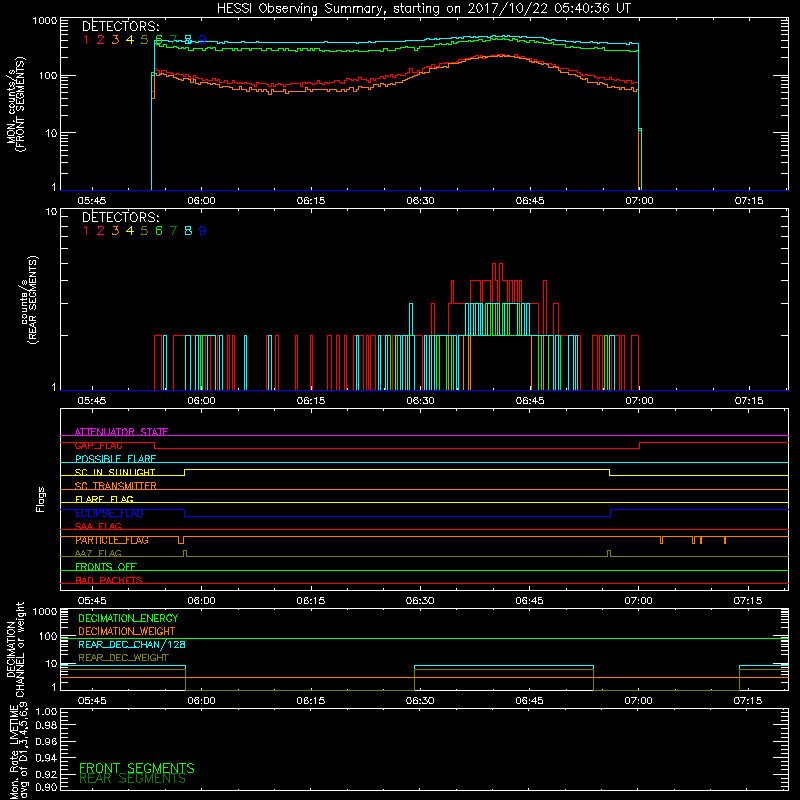
Task: Click the 100 y-axis label of decimation plot
Action: tap(48, 636)
